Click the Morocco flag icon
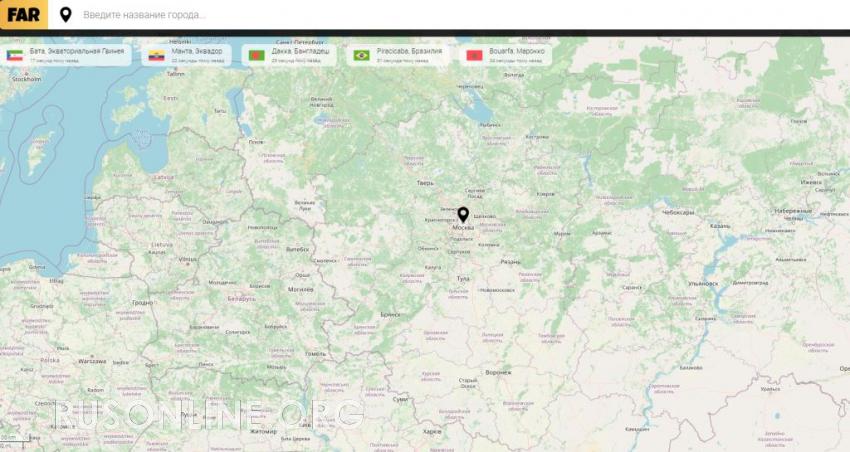Image resolution: width=850 pixels, height=452 pixels. (x=474, y=55)
